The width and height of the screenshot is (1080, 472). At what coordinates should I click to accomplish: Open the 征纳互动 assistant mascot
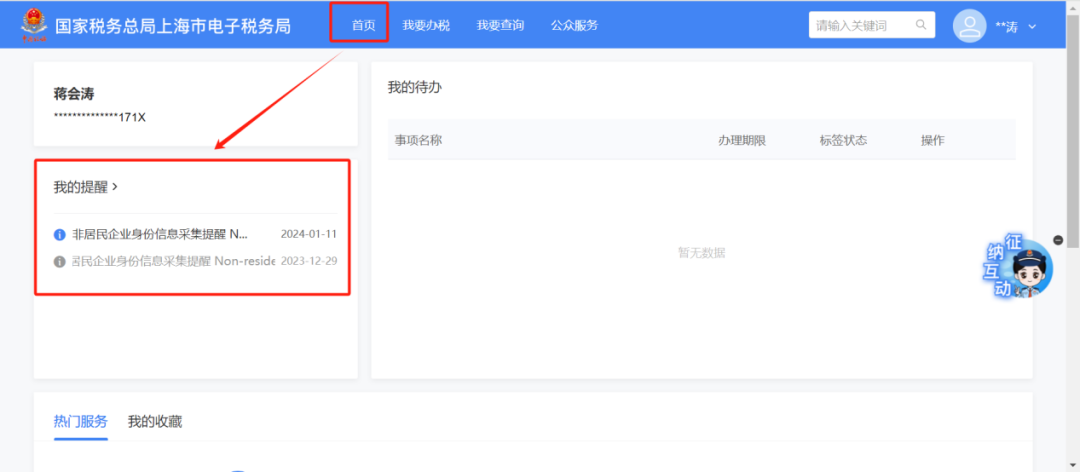click(x=1019, y=268)
